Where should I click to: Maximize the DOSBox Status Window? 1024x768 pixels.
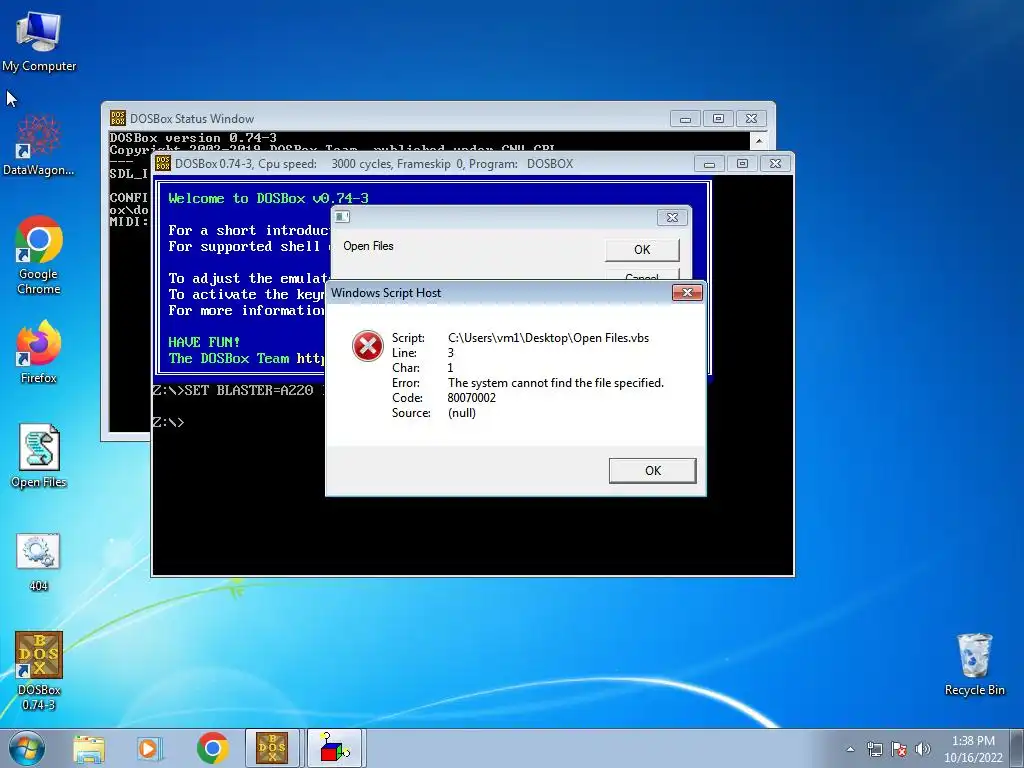[718, 119]
